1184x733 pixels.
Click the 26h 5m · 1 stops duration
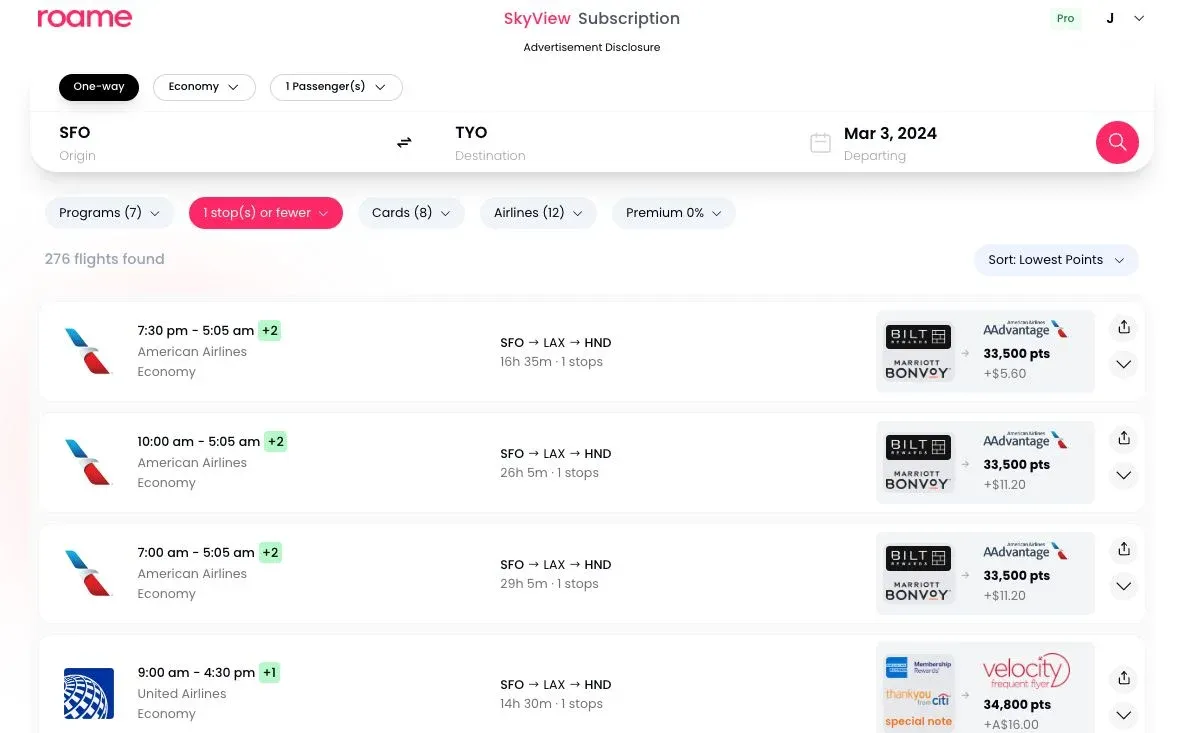pyautogui.click(x=549, y=473)
